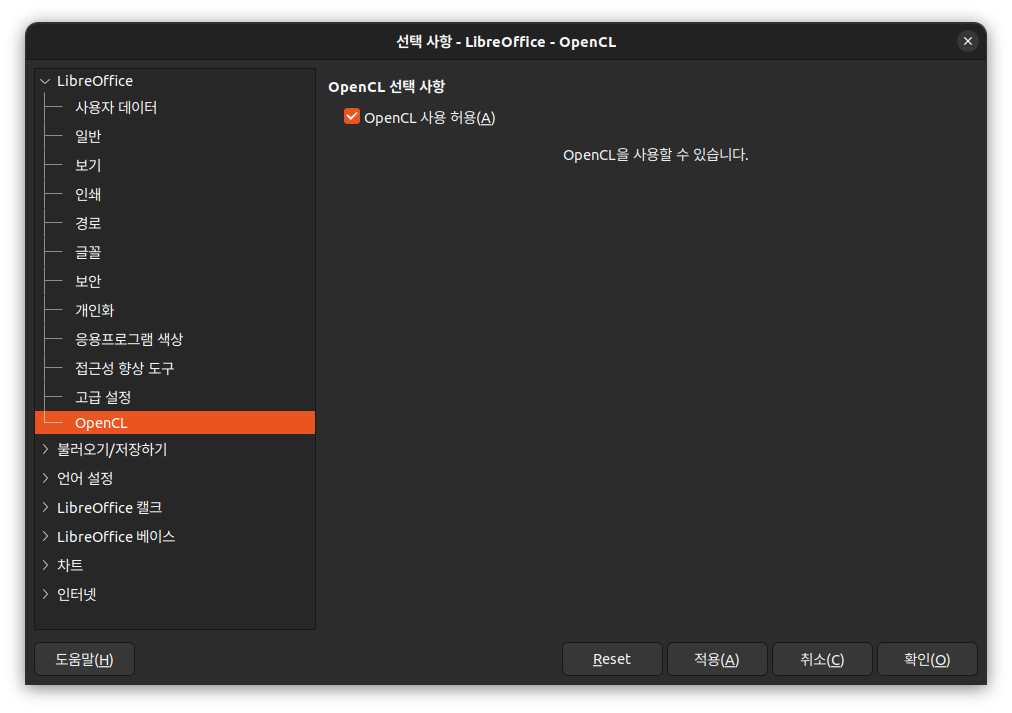Select 경로 in the options tree
1012x713 pixels.
pos(88,224)
